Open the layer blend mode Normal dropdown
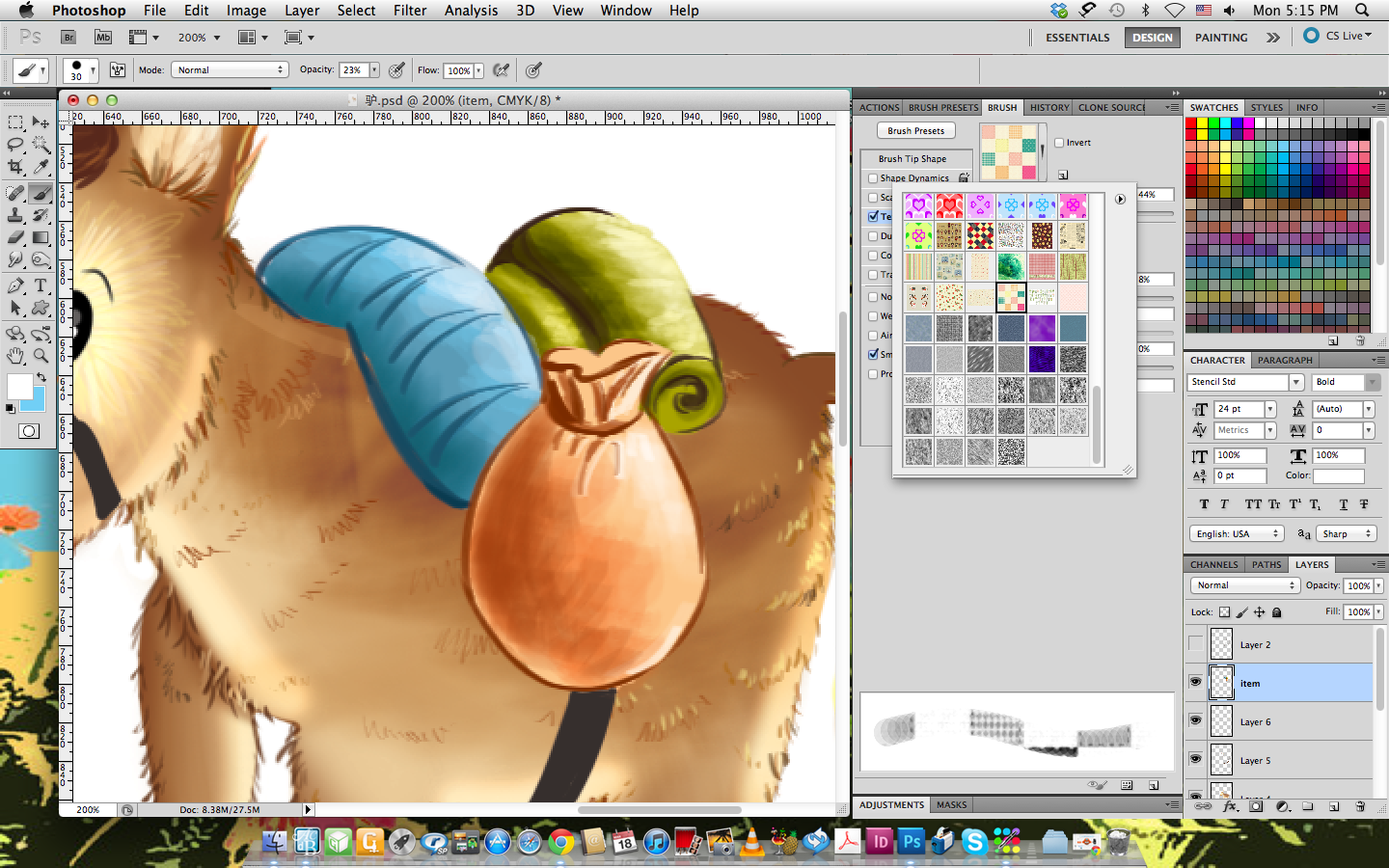The width and height of the screenshot is (1389, 868). point(1244,585)
